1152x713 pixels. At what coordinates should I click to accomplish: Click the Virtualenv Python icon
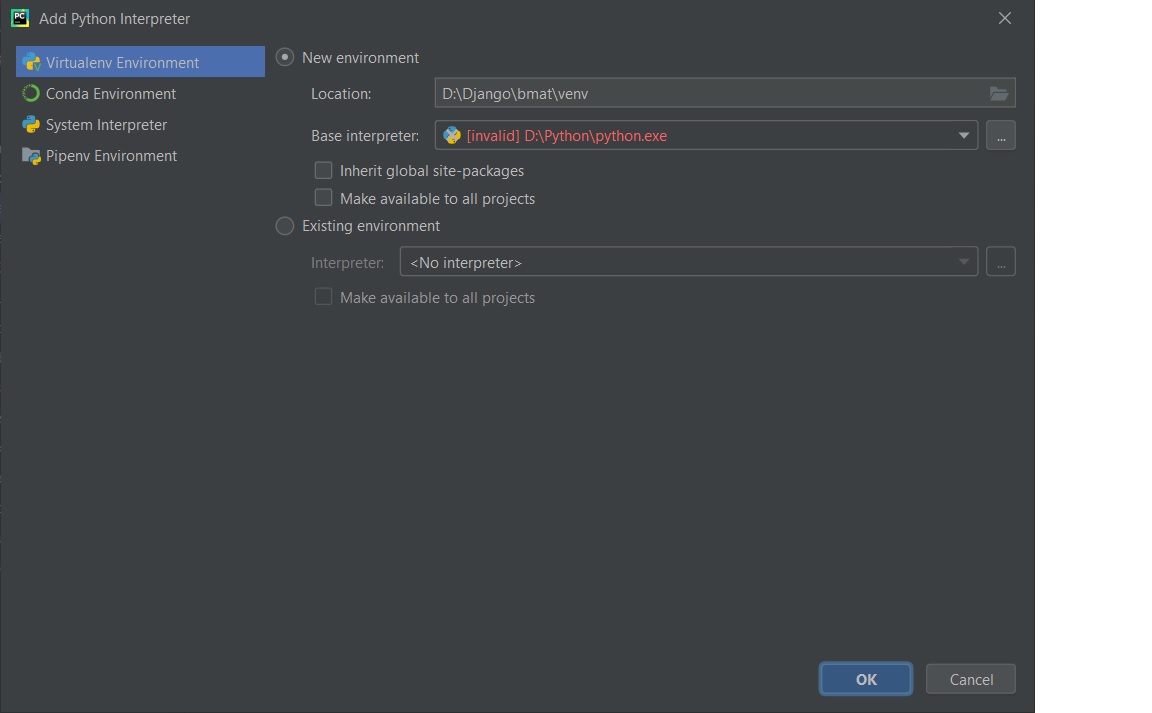(31, 62)
